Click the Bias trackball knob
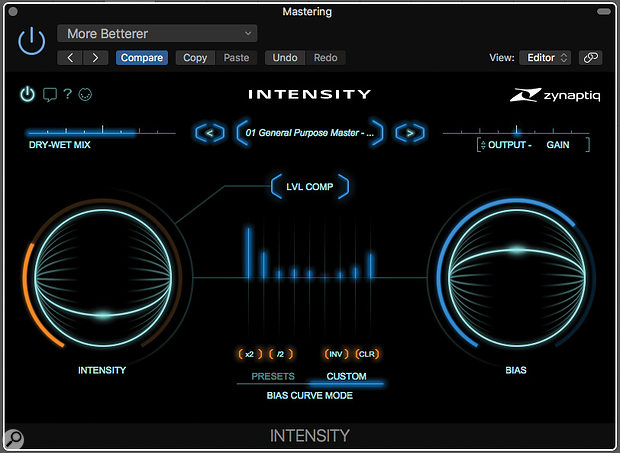620x453 pixels. [516, 277]
